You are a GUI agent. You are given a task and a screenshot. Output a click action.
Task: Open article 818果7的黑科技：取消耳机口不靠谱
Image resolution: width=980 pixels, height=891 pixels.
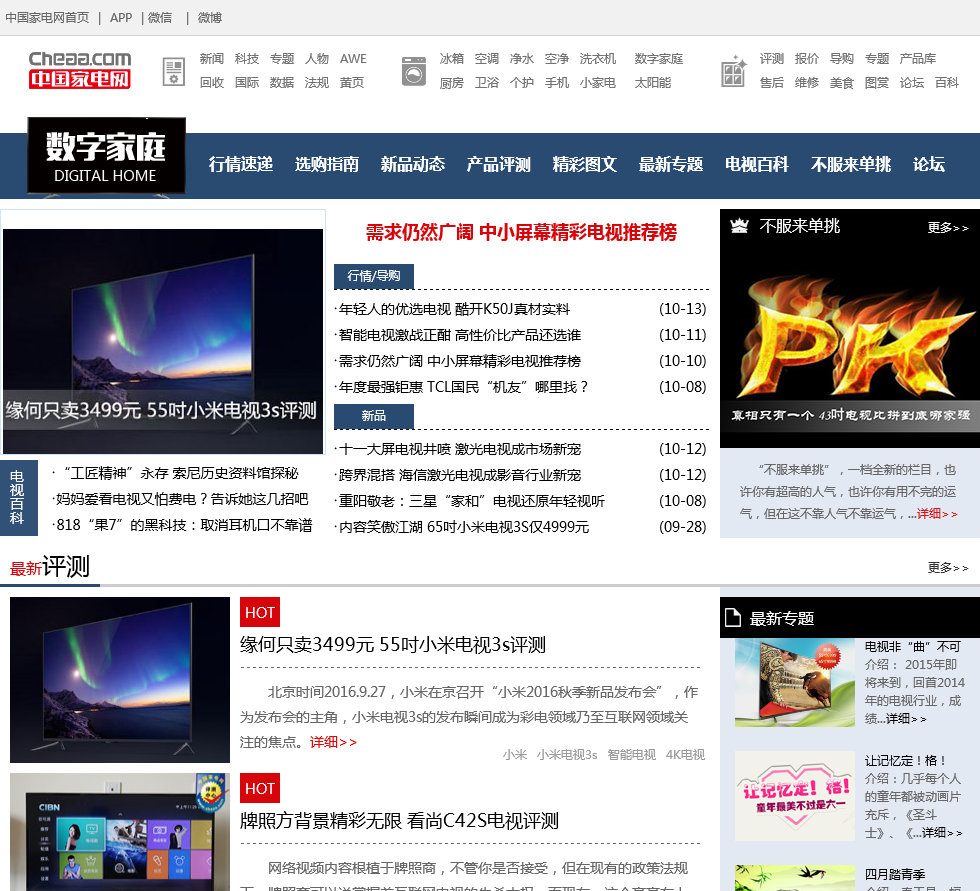pyautogui.click(x=184, y=525)
